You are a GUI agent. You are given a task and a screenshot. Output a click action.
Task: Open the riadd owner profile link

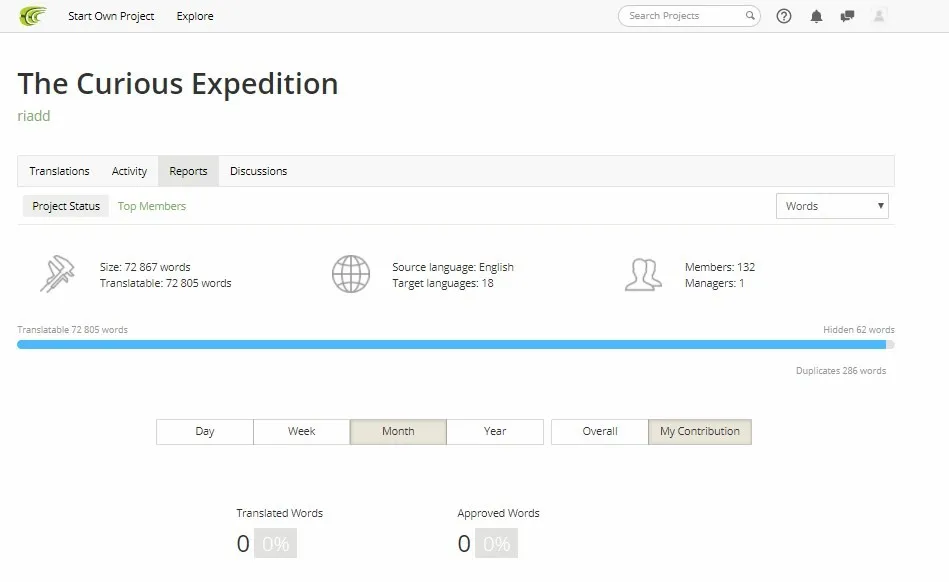pyautogui.click(x=34, y=116)
